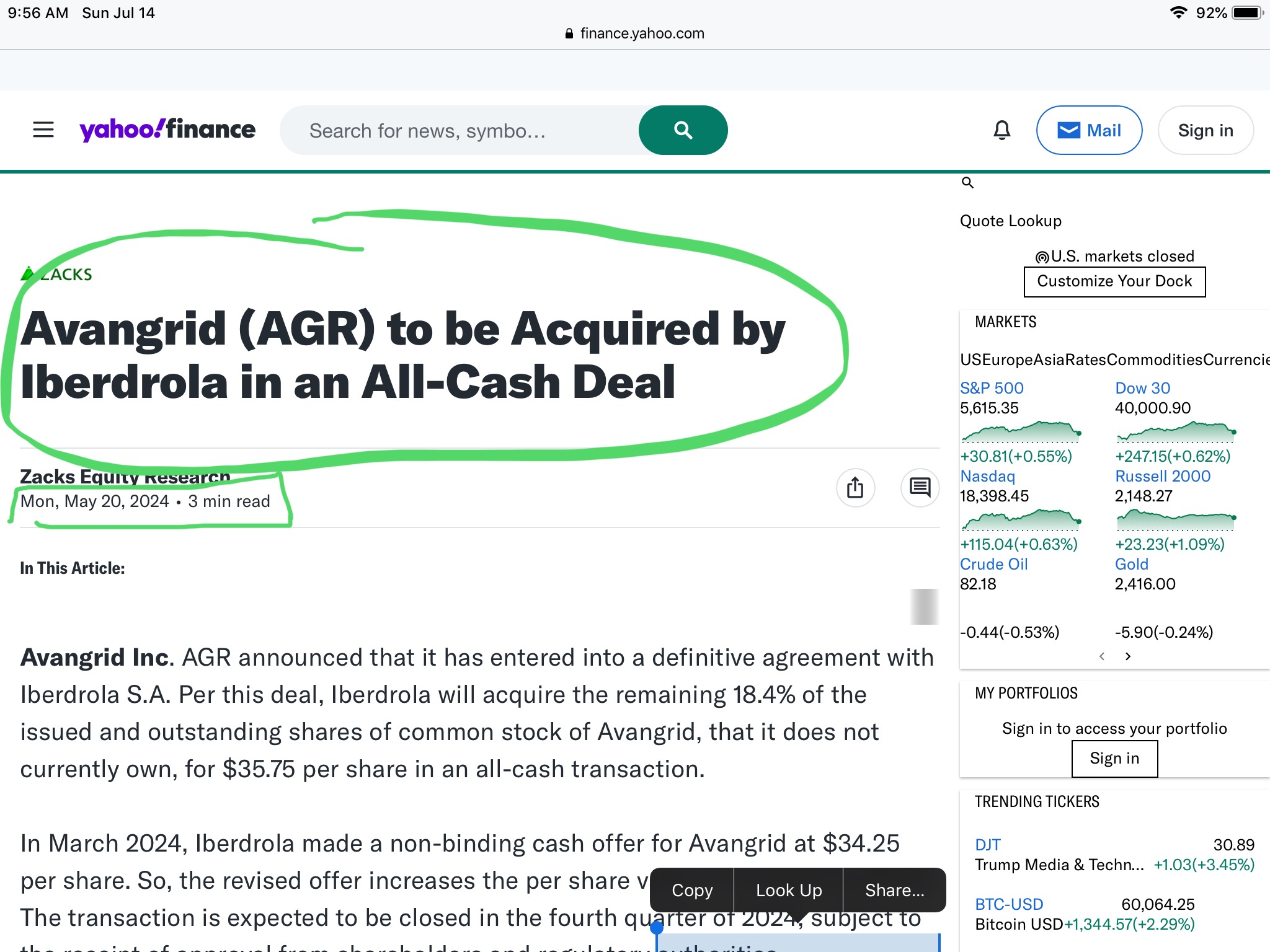Viewport: 1270px width, 952px height.
Task: Click the article headline text
Action: click(403, 355)
